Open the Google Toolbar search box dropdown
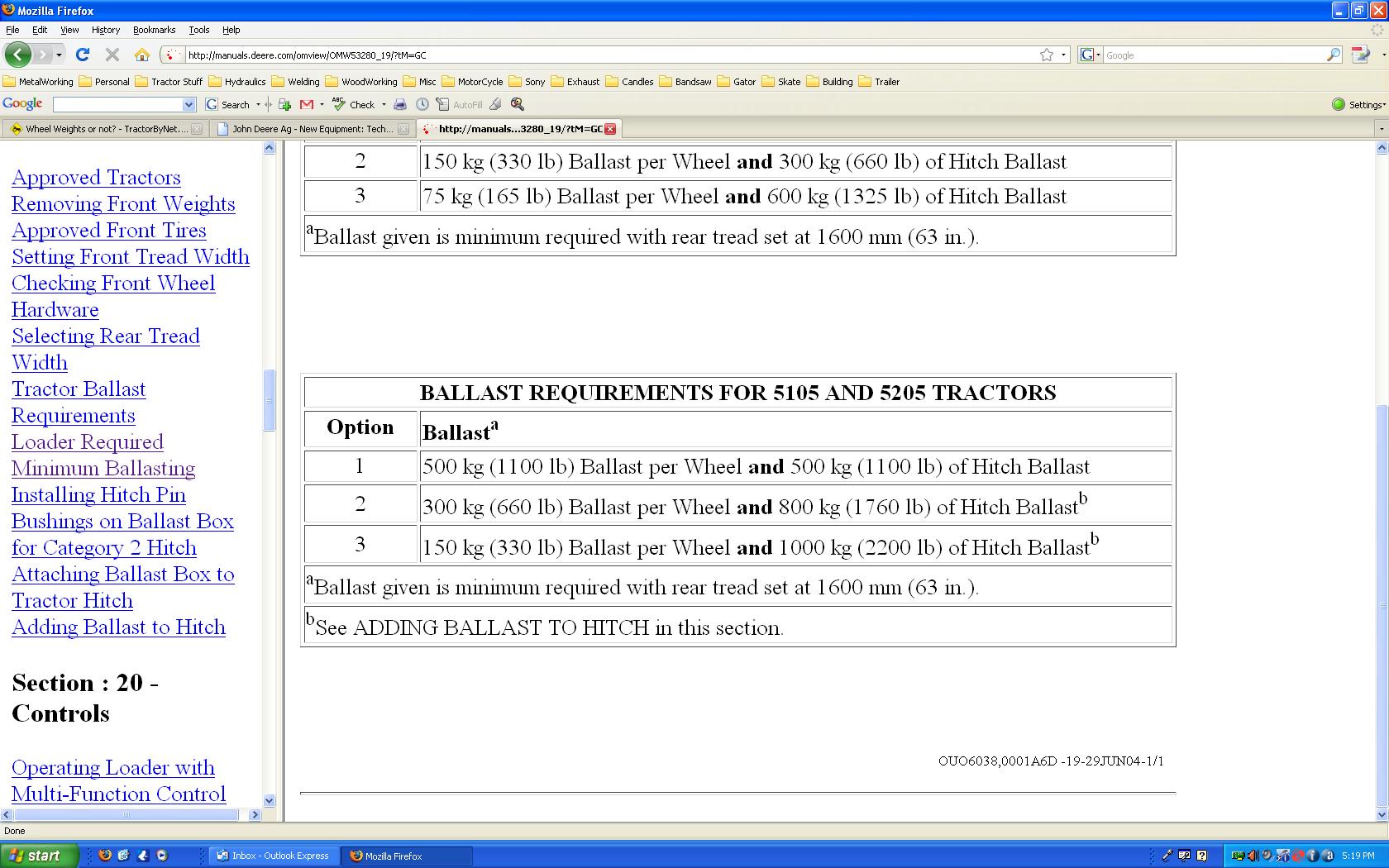1389x868 pixels. coord(189,104)
